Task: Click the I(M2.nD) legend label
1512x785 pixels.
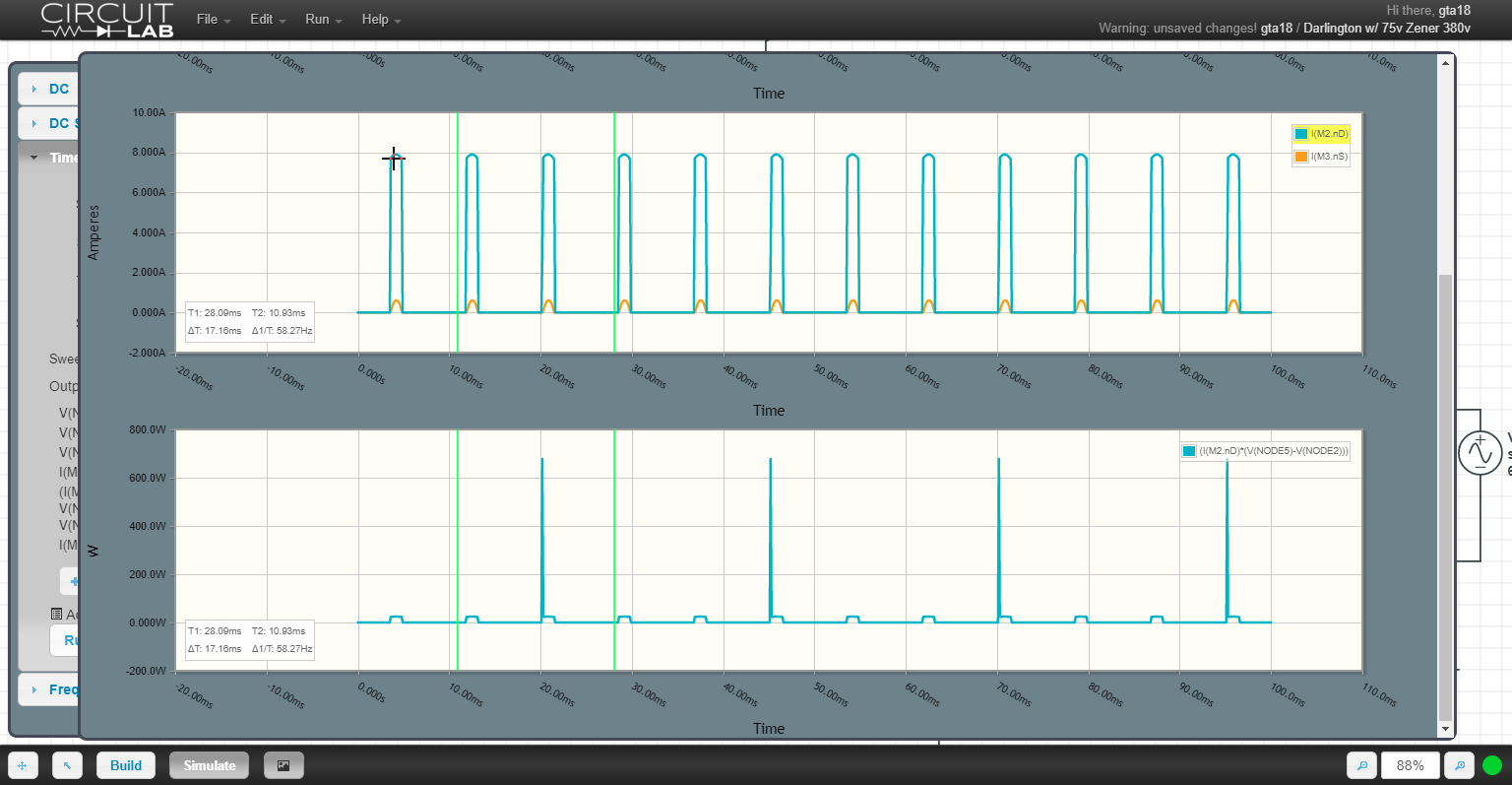Action: click(x=1329, y=134)
